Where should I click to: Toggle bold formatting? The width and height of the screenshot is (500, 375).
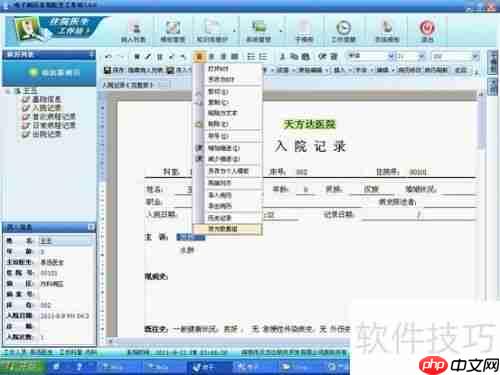pos(137,57)
